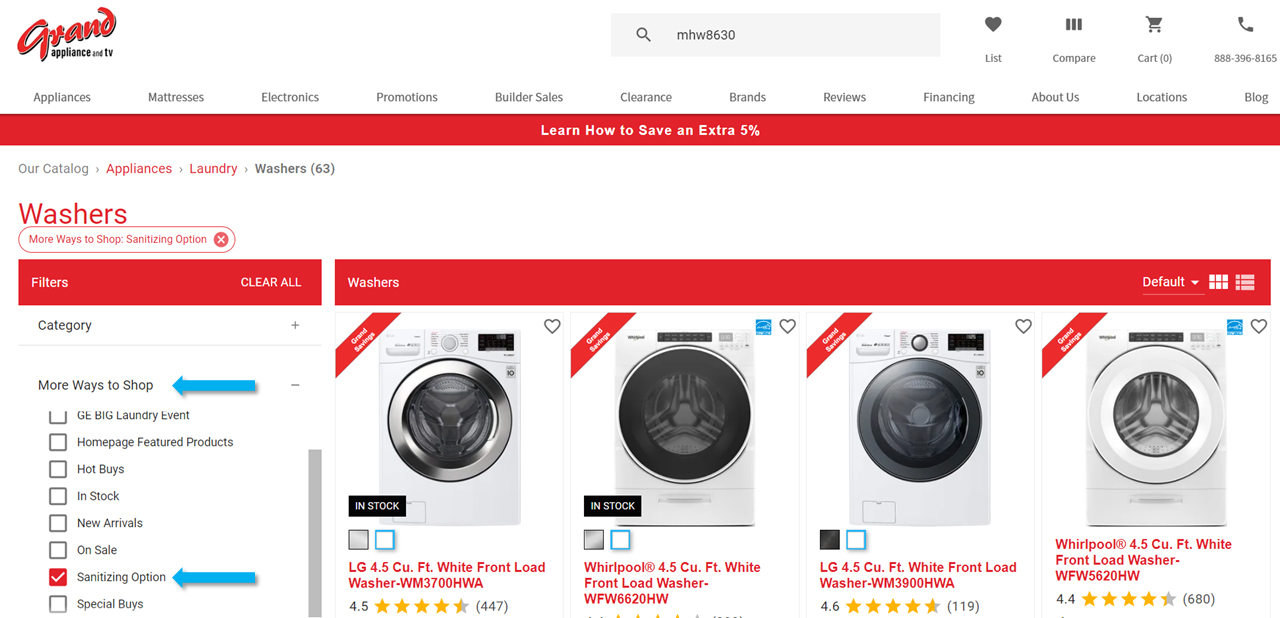The height and width of the screenshot is (618, 1280).
Task: Open the Default sort dropdown
Action: click(x=1170, y=282)
